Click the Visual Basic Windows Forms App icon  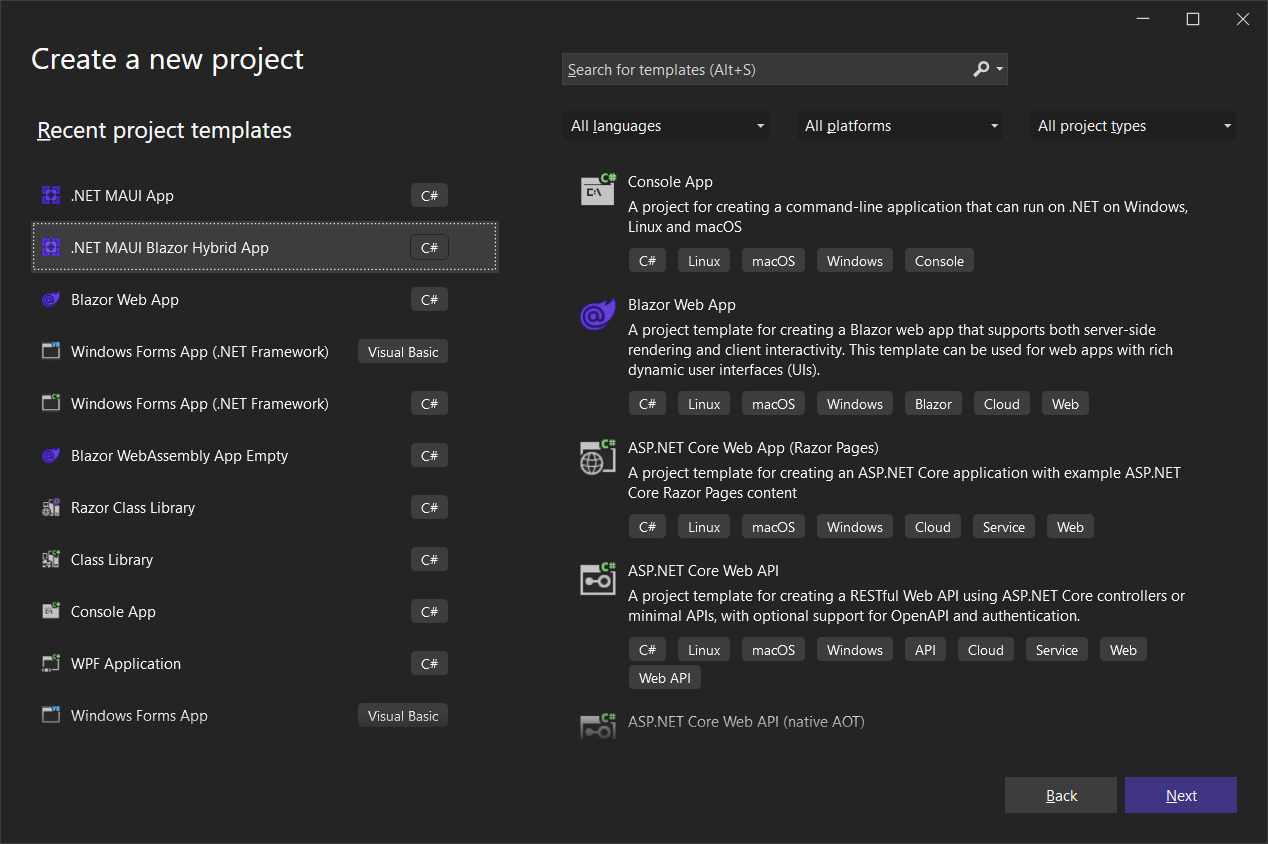pyautogui.click(x=51, y=715)
